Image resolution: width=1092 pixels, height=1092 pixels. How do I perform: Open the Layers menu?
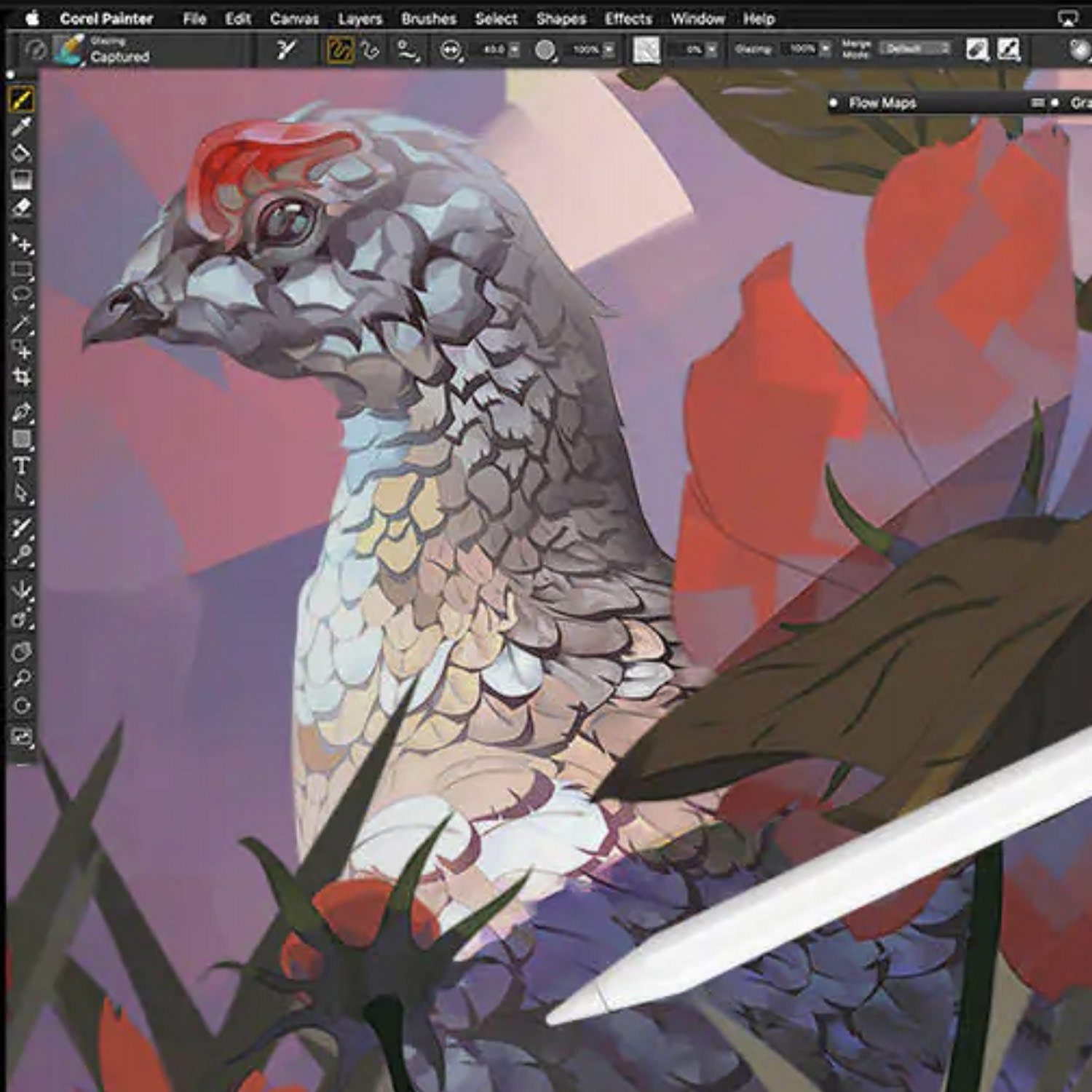point(360,18)
